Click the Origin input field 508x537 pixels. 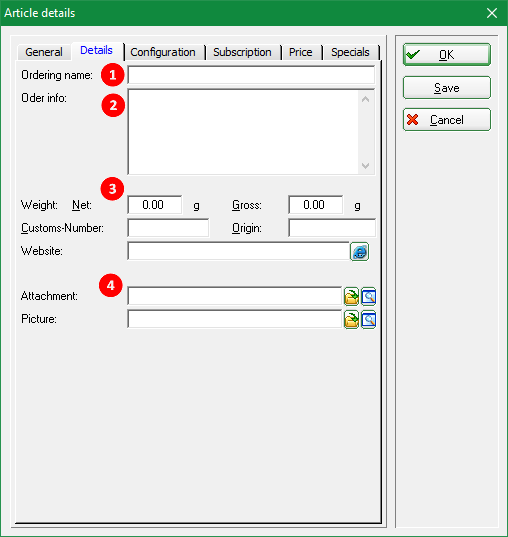[x=332, y=228]
